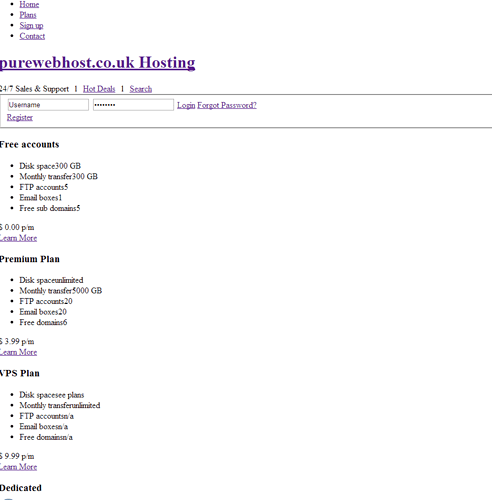
Task: Open the Sign up link
Action: click(x=31, y=25)
